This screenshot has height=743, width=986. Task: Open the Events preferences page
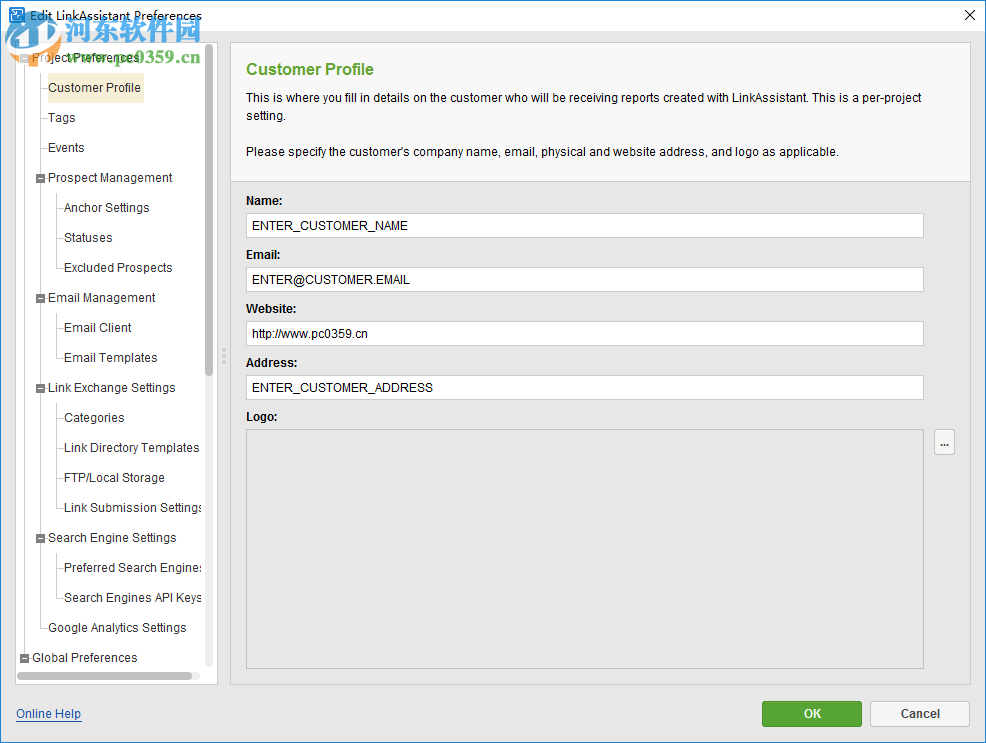pyautogui.click(x=66, y=148)
